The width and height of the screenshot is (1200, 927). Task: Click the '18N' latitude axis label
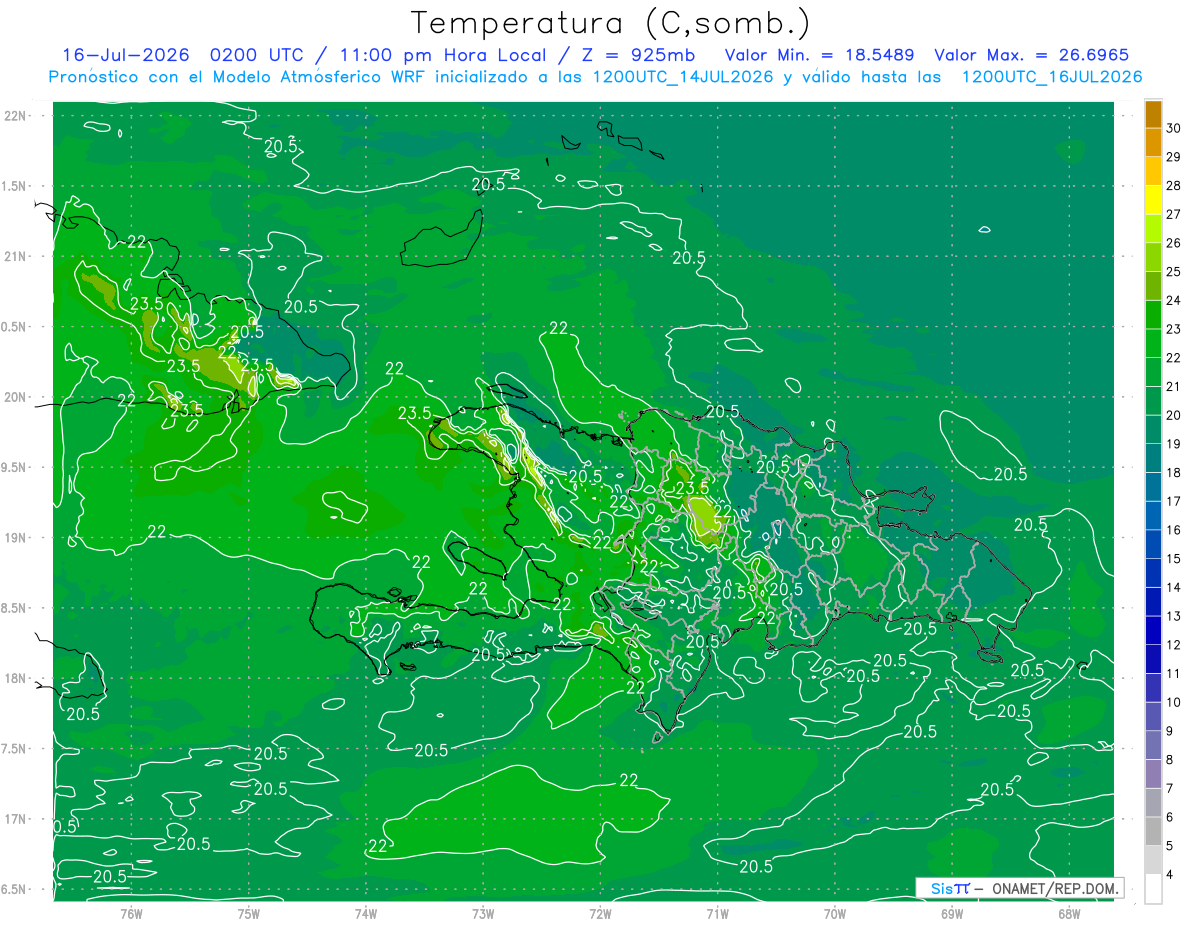17,678
